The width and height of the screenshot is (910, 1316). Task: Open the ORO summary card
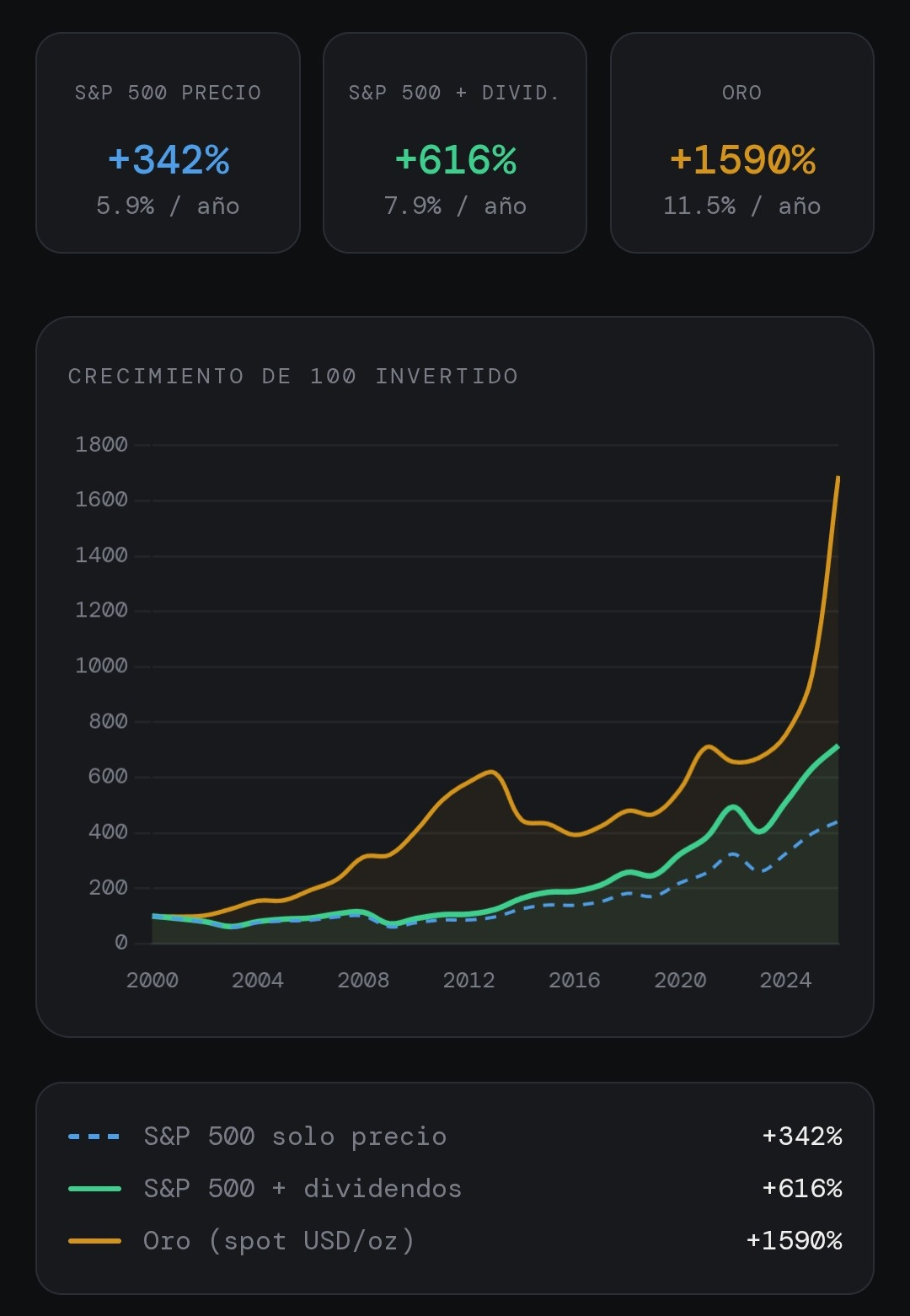742,142
